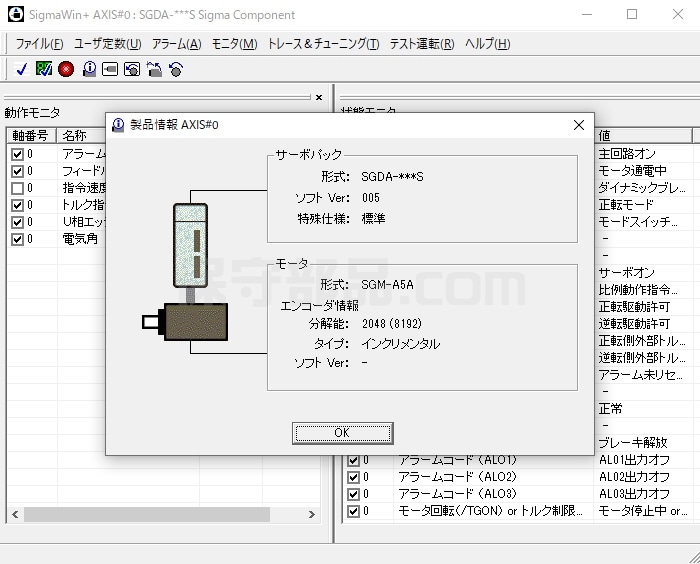700x564 pixels.
Task: Click the product information toolbar icon
Action: (x=89, y=69)
